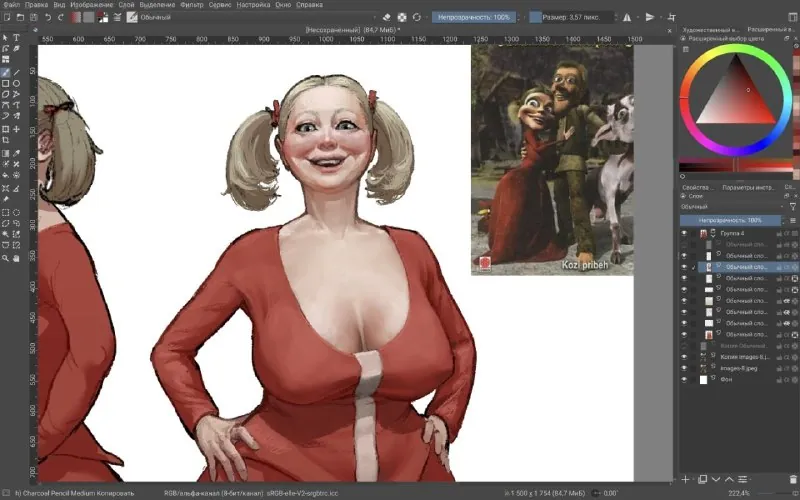
Task: Open layers panel options menu icon
Action: pyautogui.click(x=793, y=220)
